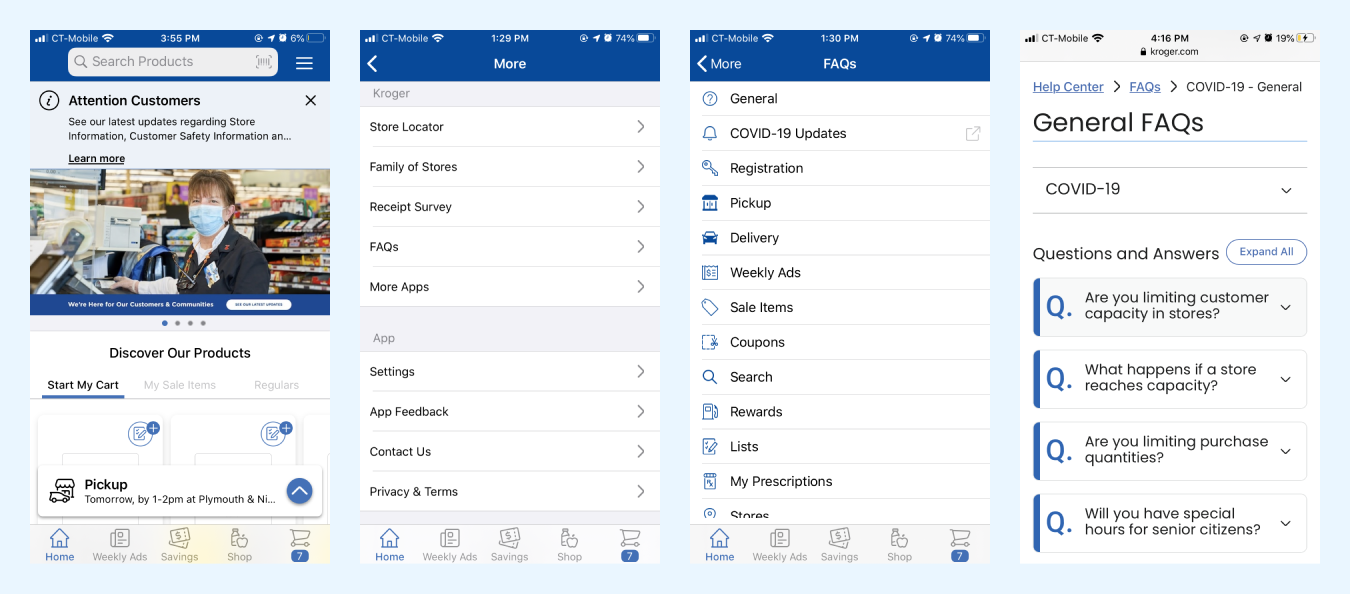Select Search magnifier FAQ icon
The height and width of the screenshot is (594, 1350).
click(710, 377)
